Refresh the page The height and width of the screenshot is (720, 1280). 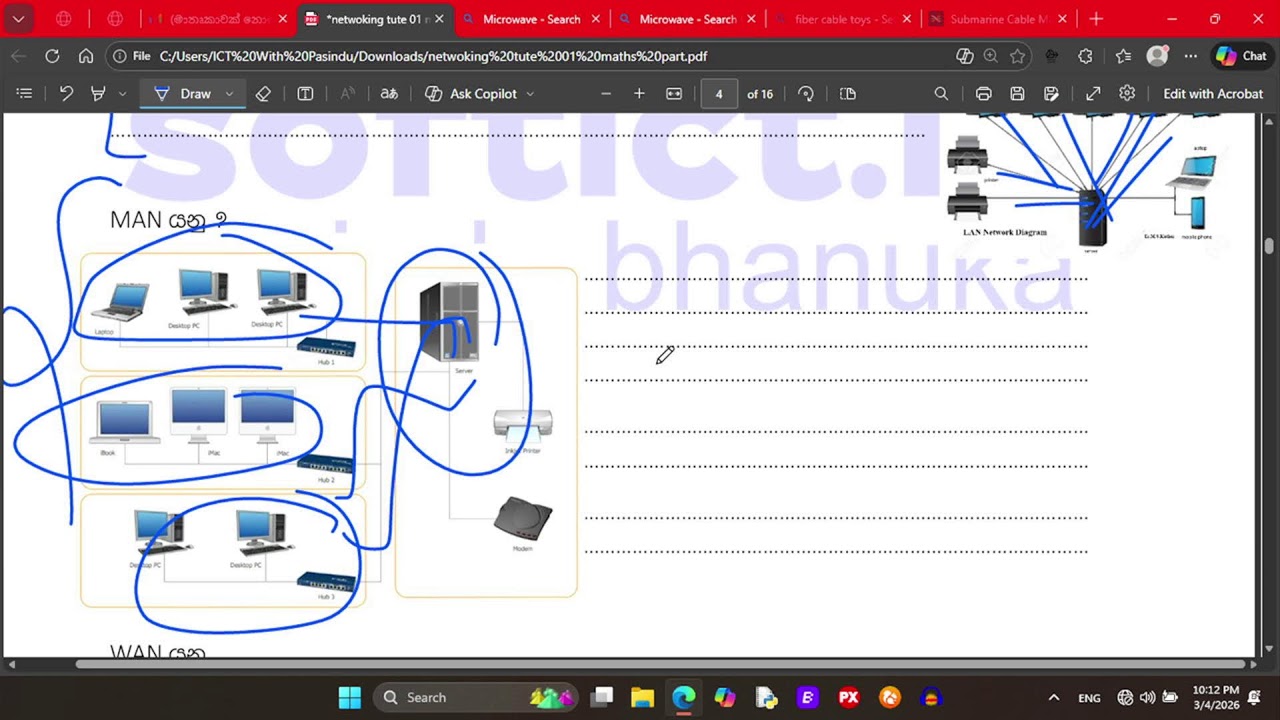52,56
